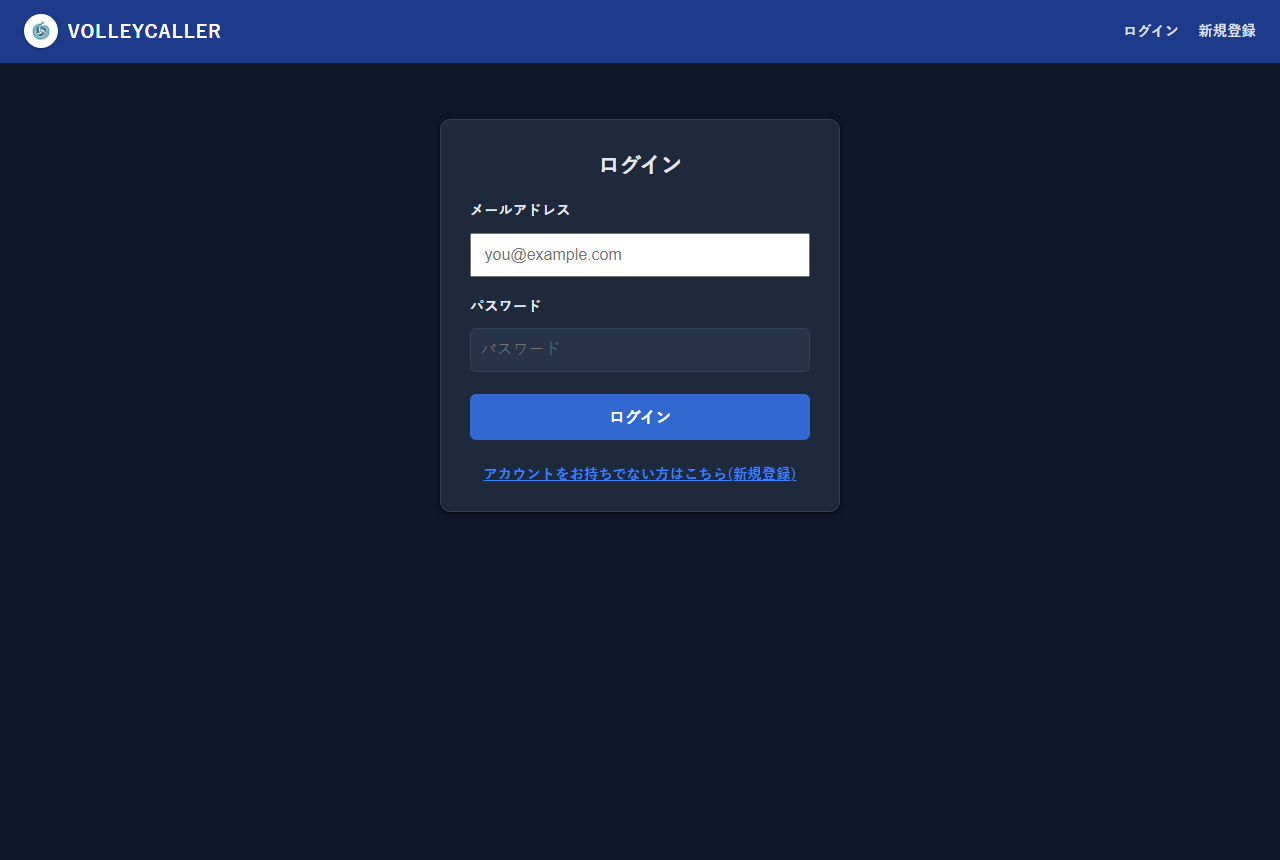Open ログイン link in the top navigation

pyautogui.click(x=1150, y=31)
